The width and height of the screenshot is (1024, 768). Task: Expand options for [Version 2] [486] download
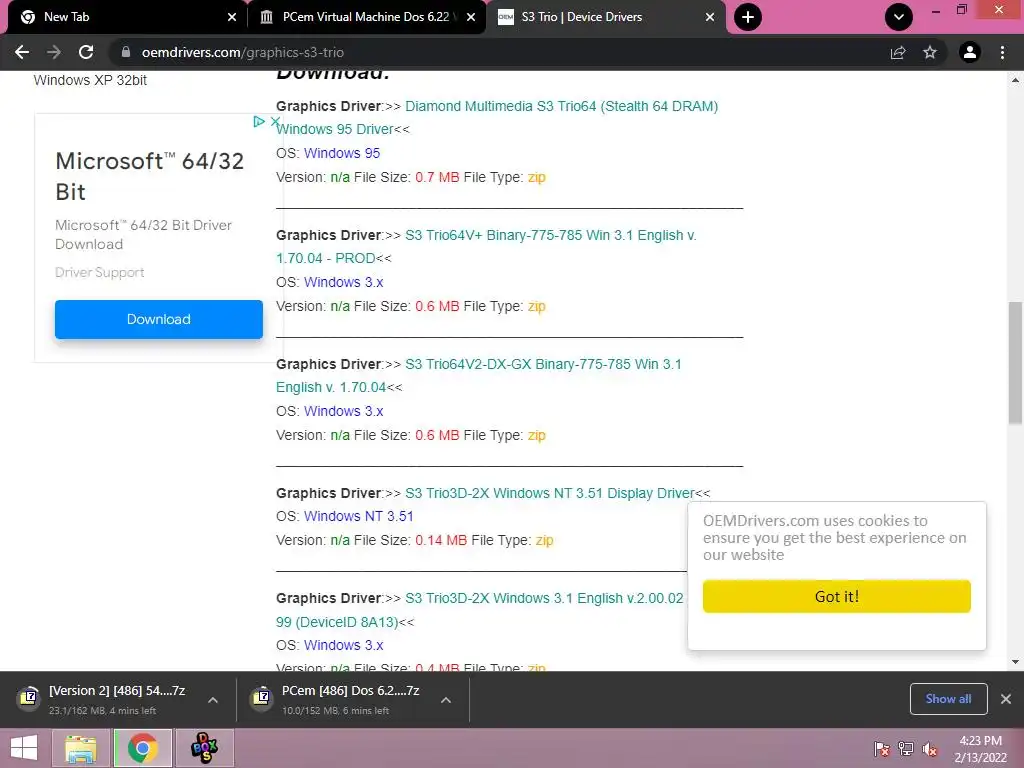pos(213,700)
